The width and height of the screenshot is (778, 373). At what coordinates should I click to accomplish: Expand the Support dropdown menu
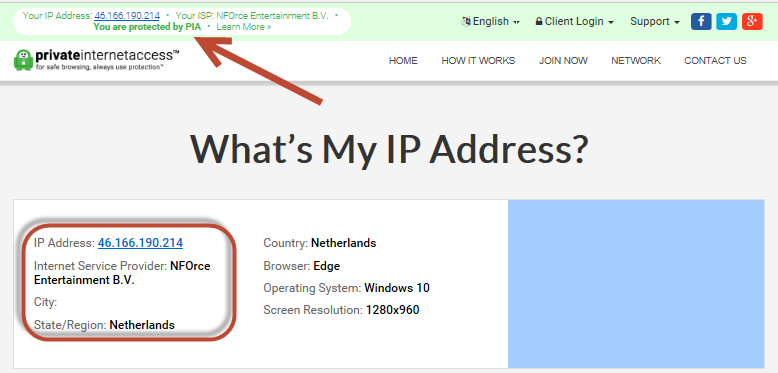pyautogui.click(x=655, y=21)
